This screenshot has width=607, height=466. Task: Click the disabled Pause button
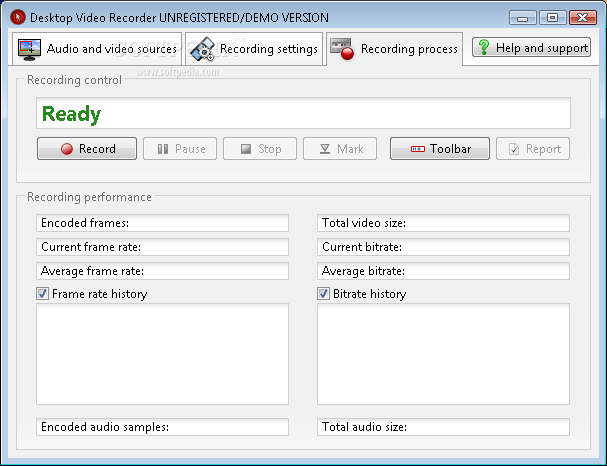pos(180,149)
